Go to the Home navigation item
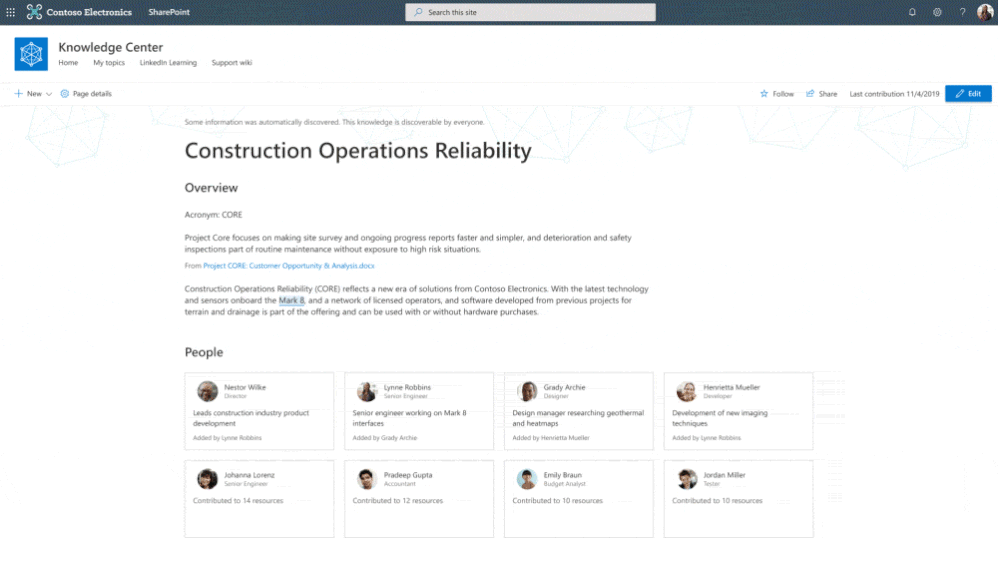The height and width of the screenshot is (562, 998). coord(68,63)
